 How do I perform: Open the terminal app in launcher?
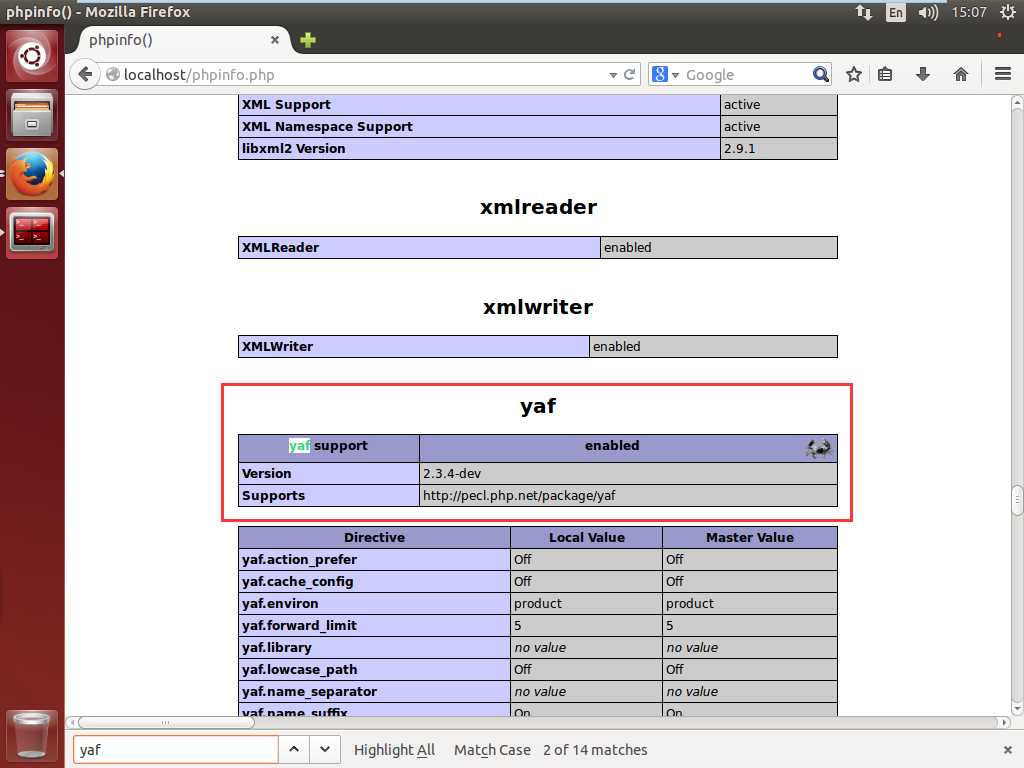pyautogui.click(x=32, y=233)
